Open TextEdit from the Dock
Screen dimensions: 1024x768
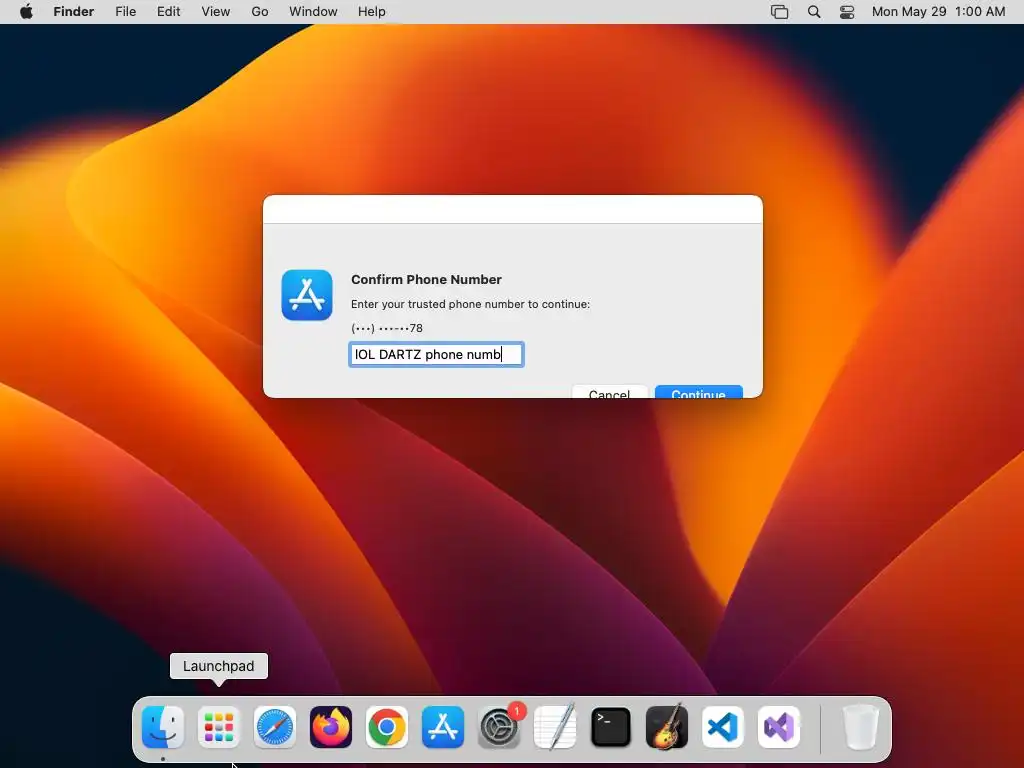(x=555, y=726)
